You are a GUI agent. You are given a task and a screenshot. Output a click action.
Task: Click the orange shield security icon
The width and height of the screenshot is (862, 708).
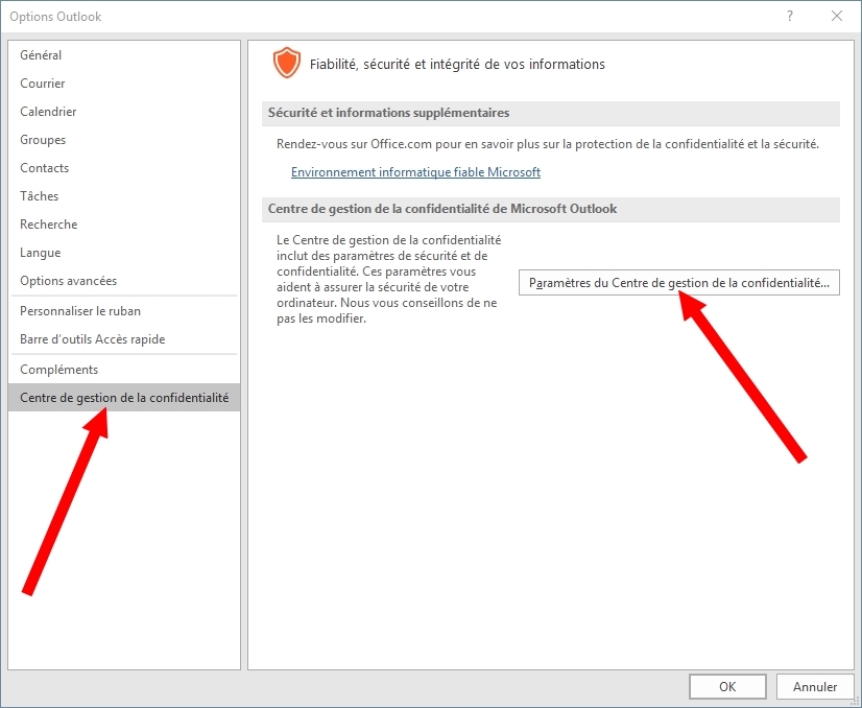[287, 64]
